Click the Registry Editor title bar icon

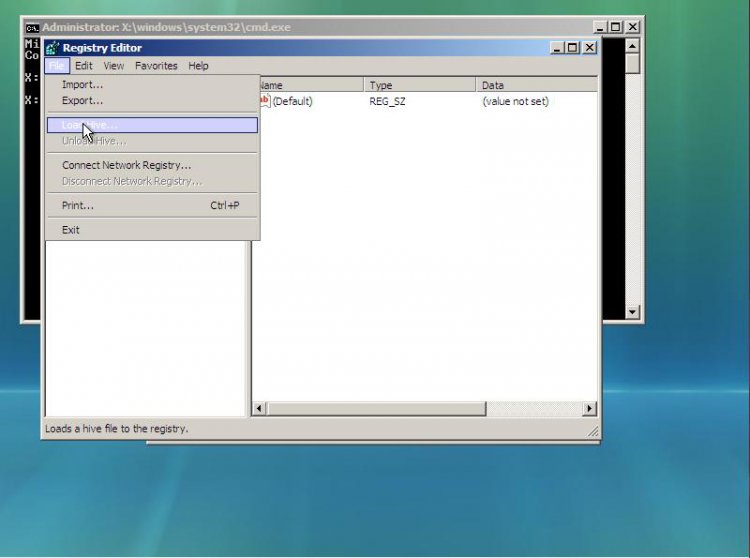[x=53, y=48]
